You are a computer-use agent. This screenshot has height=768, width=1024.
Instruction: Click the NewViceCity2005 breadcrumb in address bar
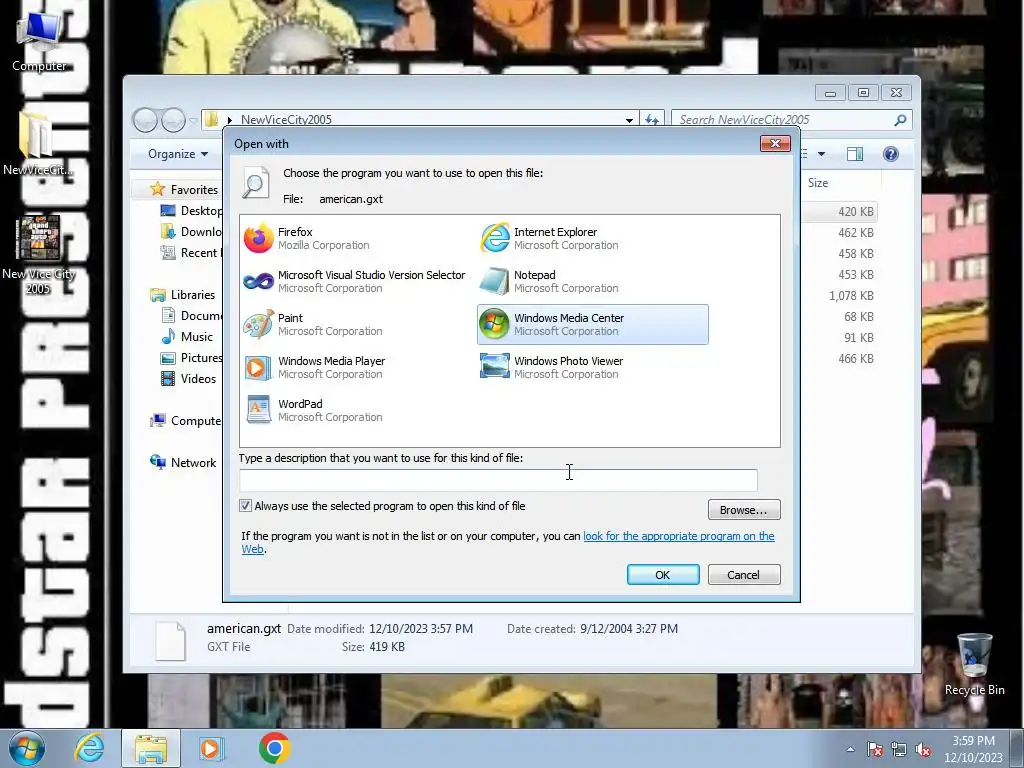pos(286,120)
